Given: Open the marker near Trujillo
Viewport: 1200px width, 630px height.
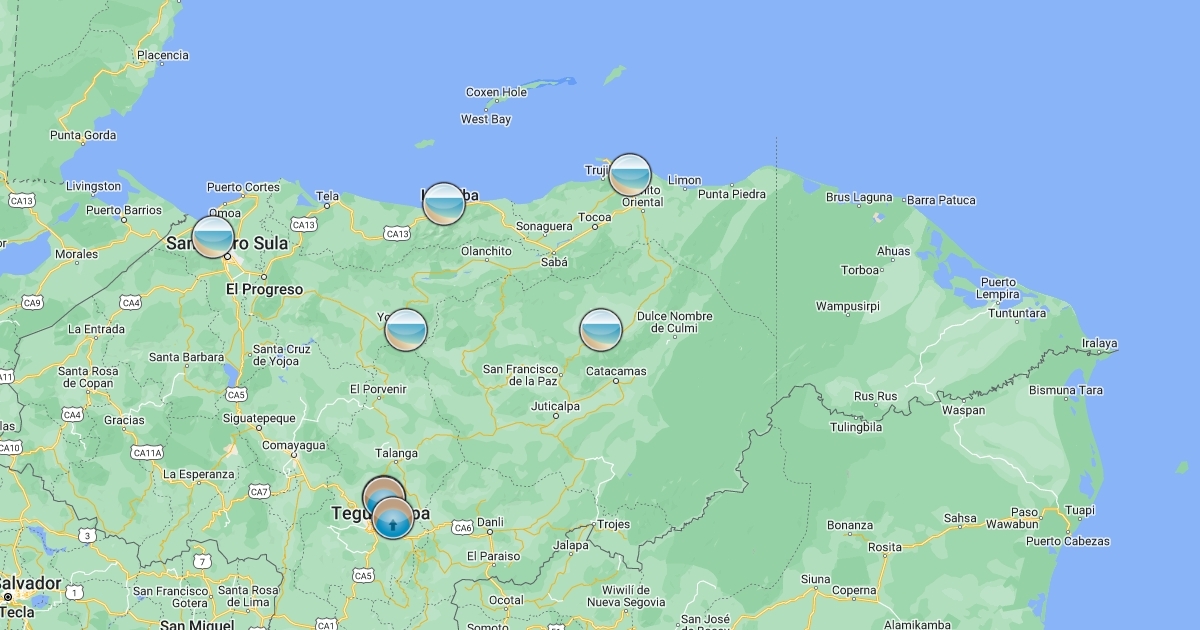Looking at the screenshot, I should click(x=630, y=175).
